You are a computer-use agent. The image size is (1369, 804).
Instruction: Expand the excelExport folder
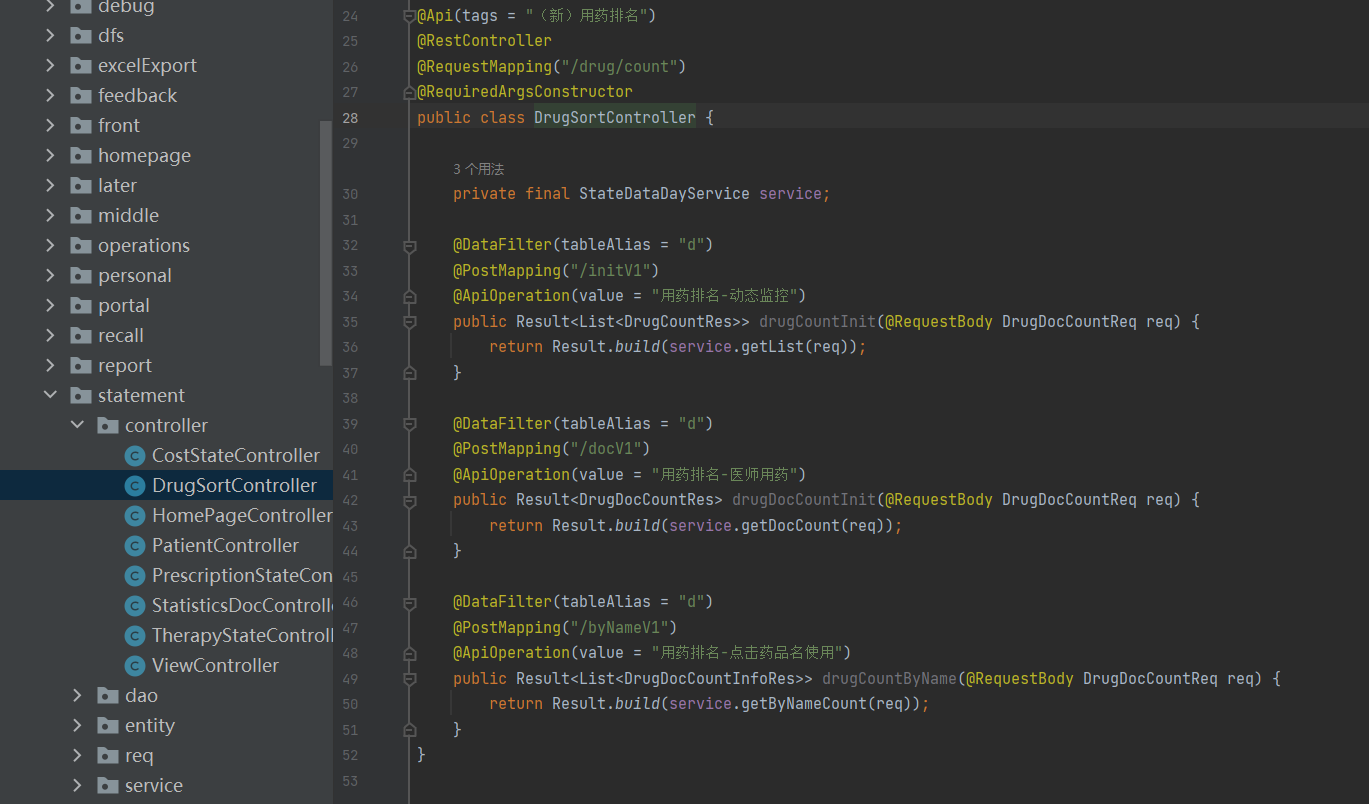50,66
